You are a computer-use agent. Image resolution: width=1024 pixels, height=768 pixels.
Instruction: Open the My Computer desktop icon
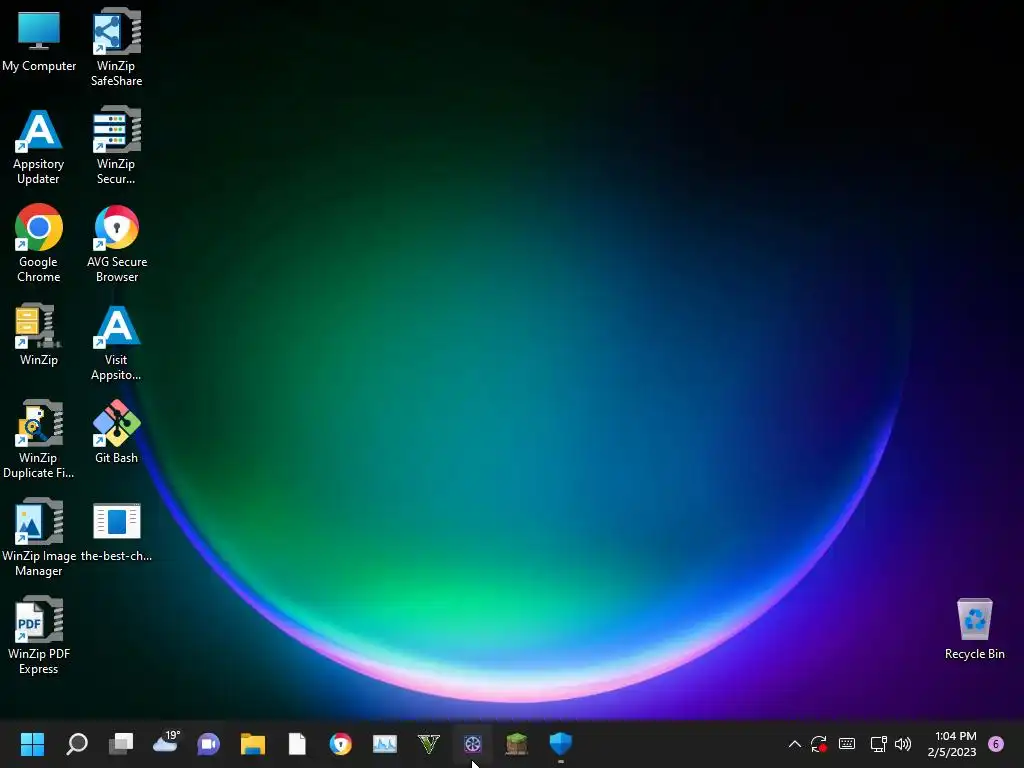[x=39, y=41]
